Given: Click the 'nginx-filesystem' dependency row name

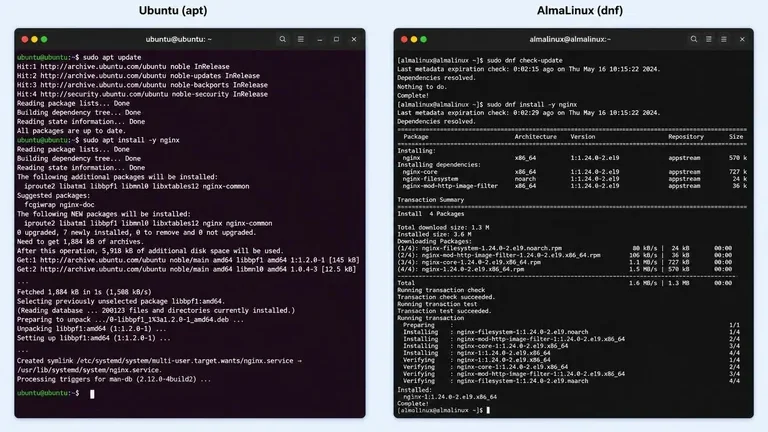Looking at the screenshot, I should click(430, 179).
